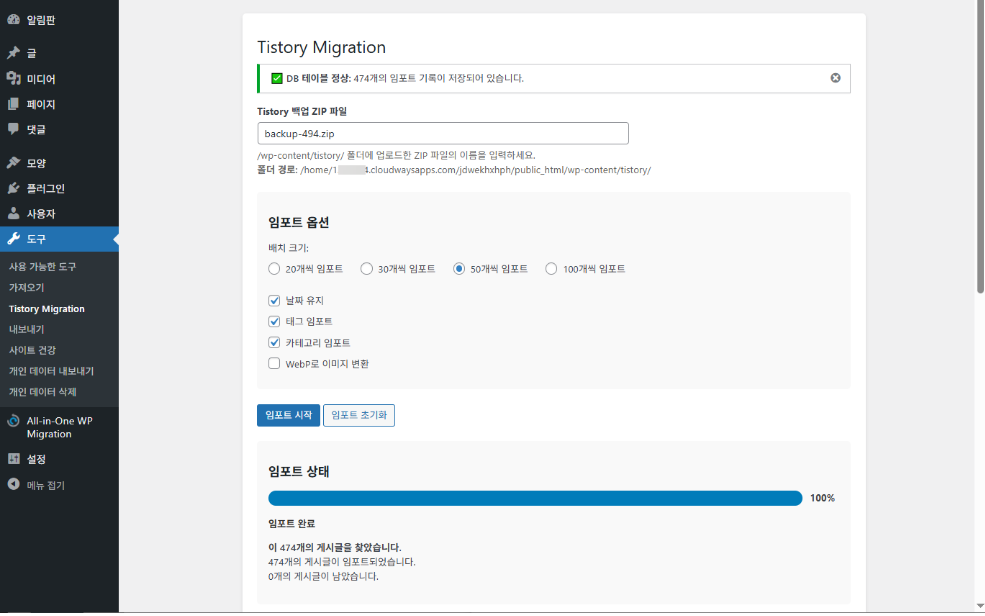This screenshot has height=616, width=985.
Task: Click the Tistory 백업 ZIP 파일 label
Action: [x=302, y=111]
